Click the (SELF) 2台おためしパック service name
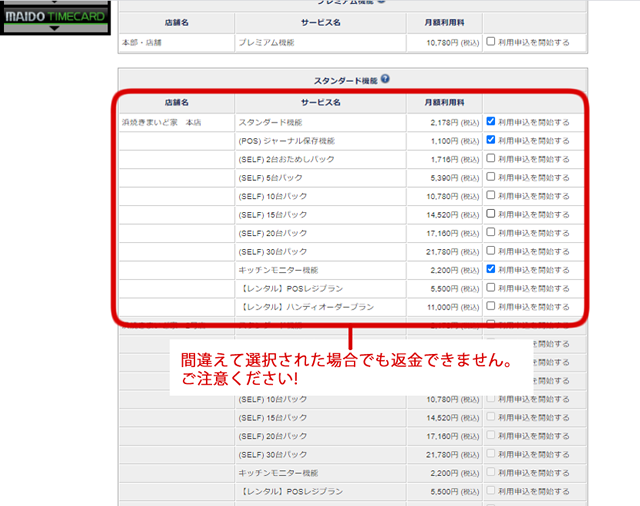The height and width of the screenshot is (506, 640). click(x=287, y=159)
